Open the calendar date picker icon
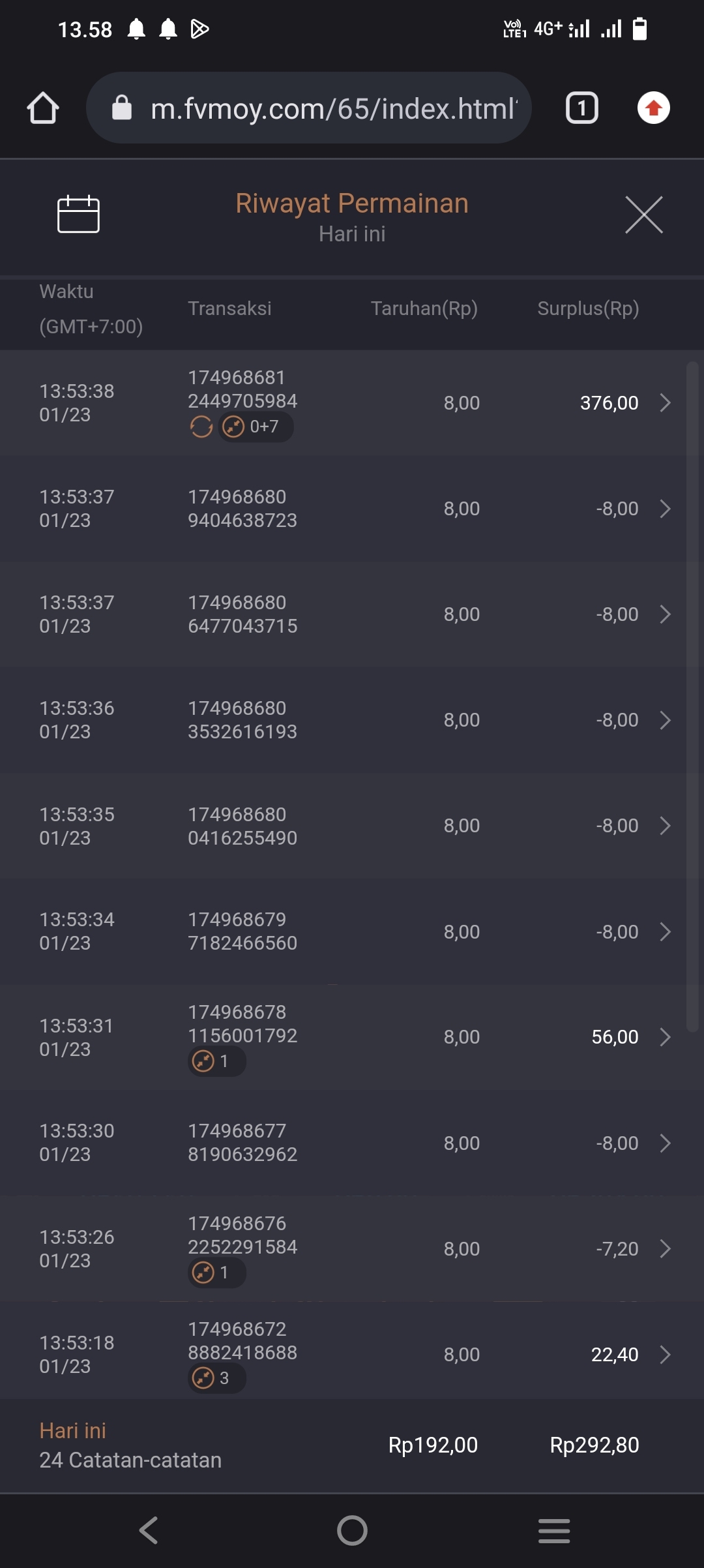 (x=78, y=214)
